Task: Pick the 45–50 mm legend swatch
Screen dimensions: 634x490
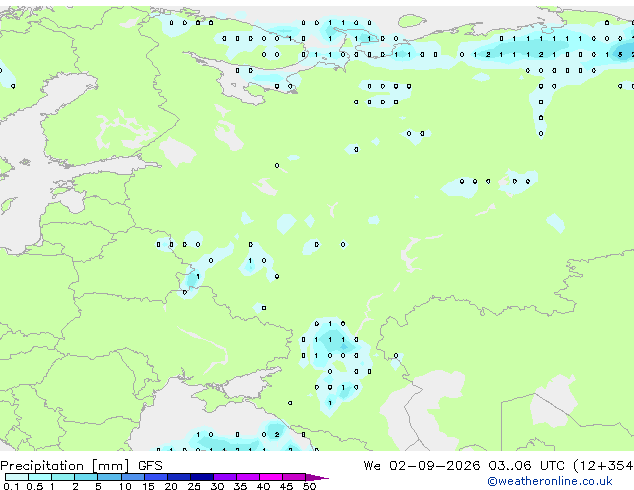Action: tap(294, 477)
